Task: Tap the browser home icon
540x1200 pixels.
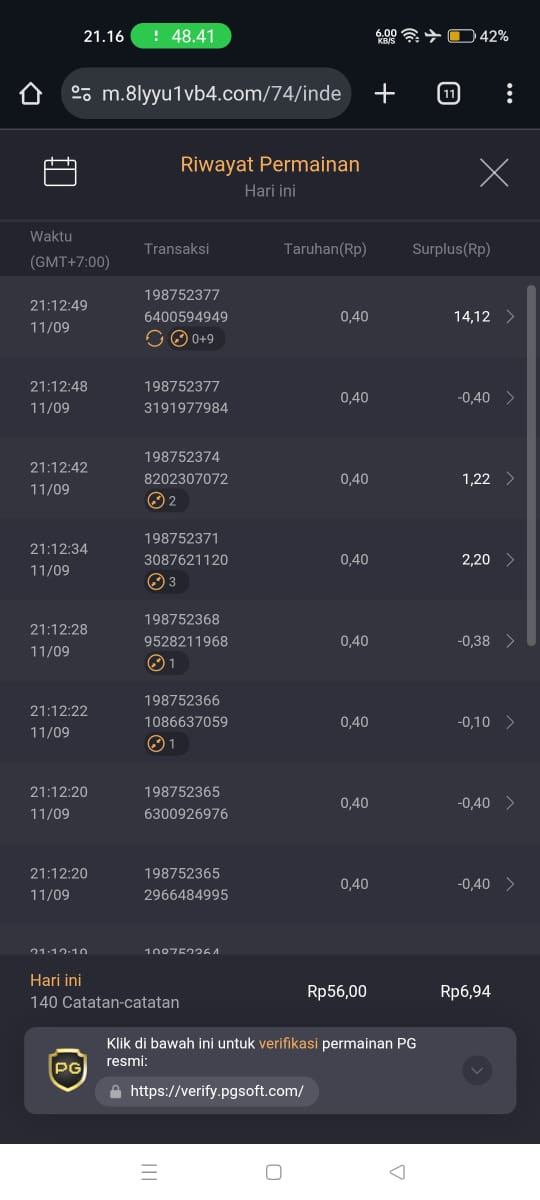Action: (31, 94)
